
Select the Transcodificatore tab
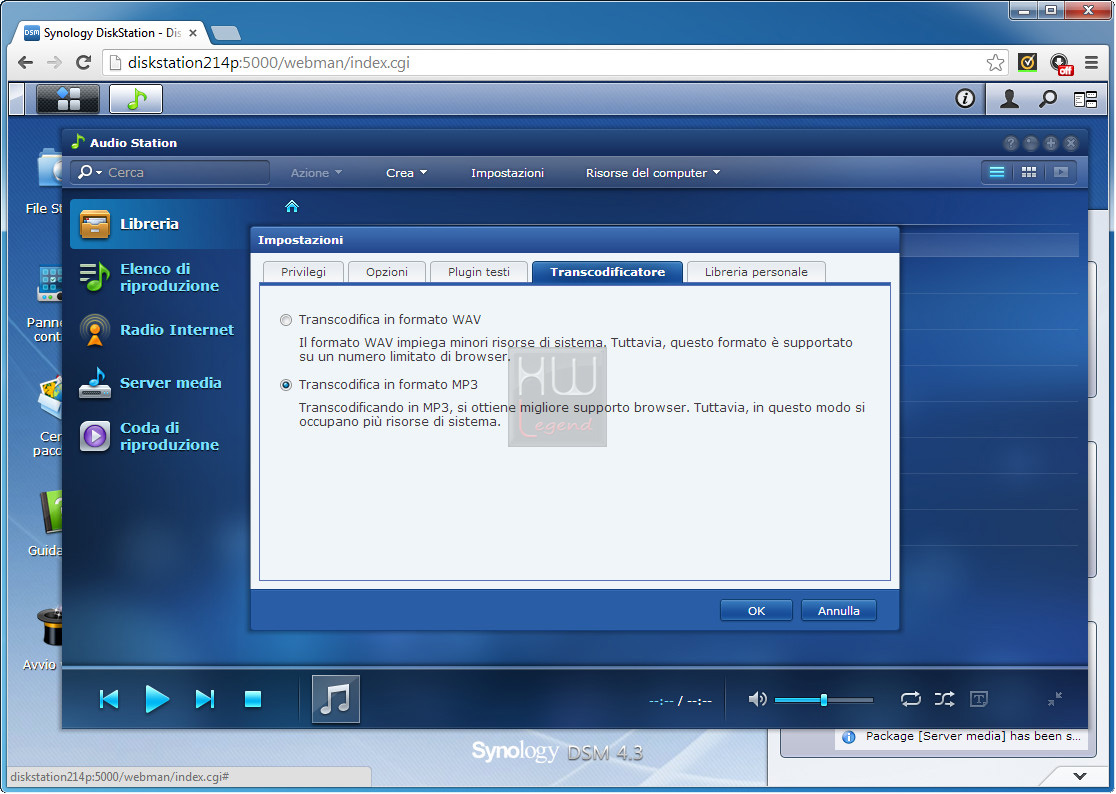coord(607,272)
